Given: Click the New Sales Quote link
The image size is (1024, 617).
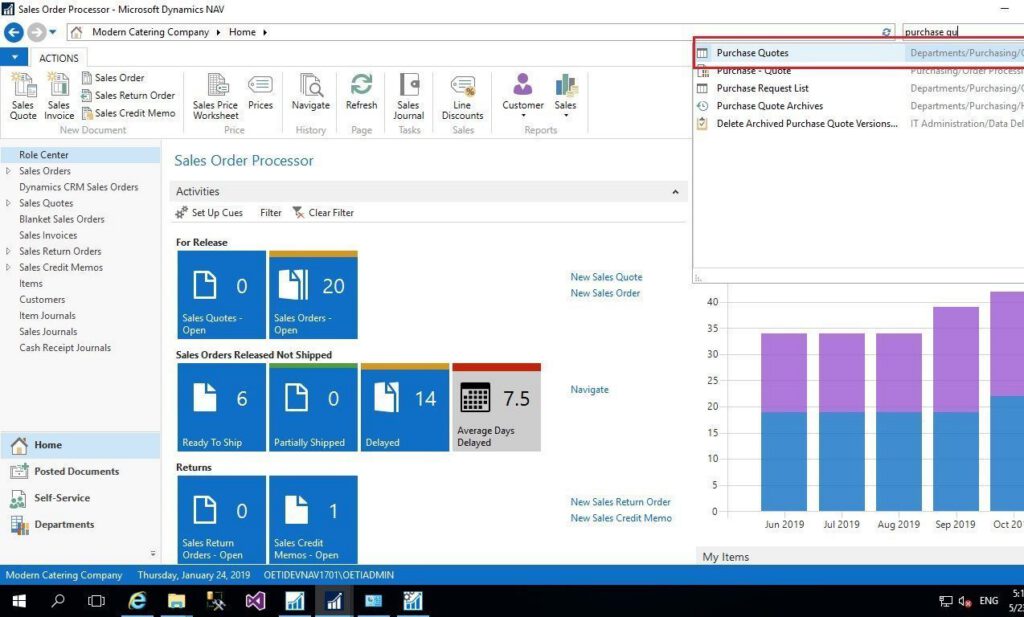Looking at the screenshot, I should pyautogui.click(x=606, y=277).
